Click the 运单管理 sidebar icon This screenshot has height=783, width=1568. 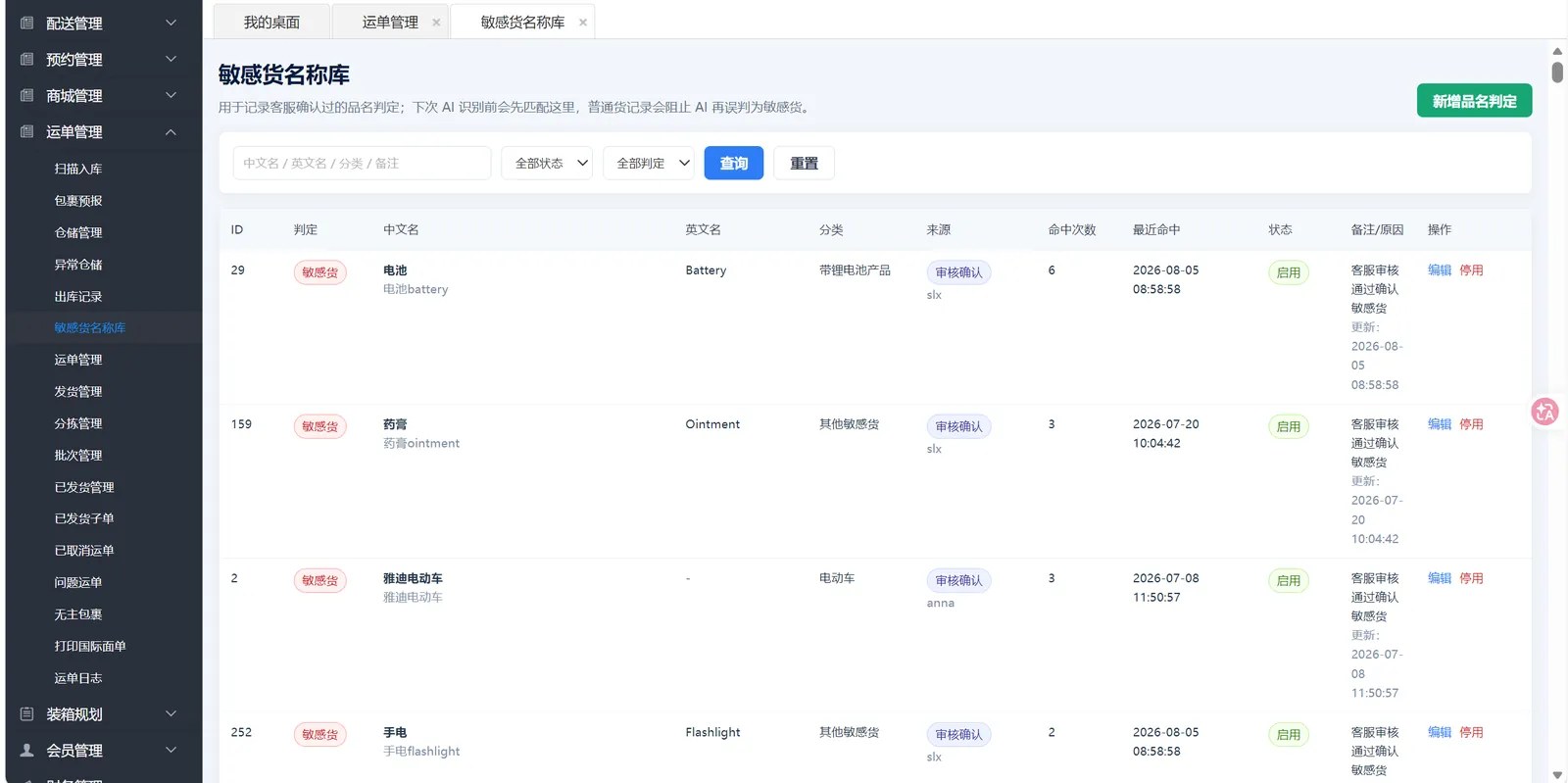pyautogui.click(x=26, y=131)
